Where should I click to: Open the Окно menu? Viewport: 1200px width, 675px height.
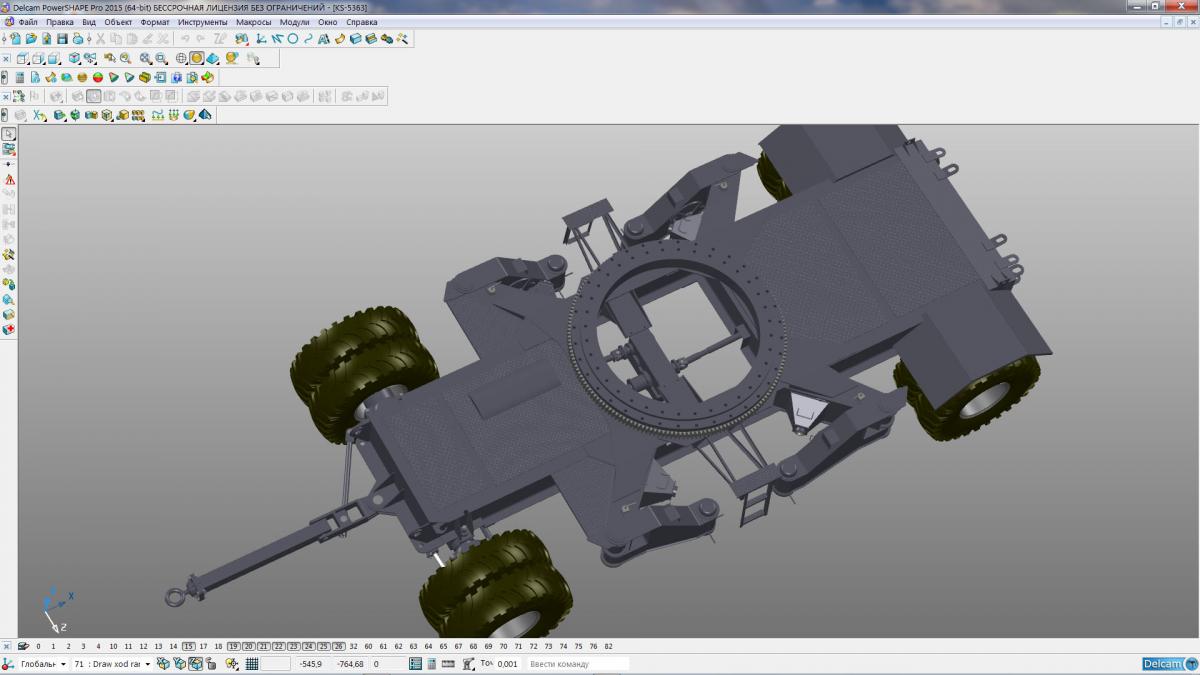coord(328,22)
